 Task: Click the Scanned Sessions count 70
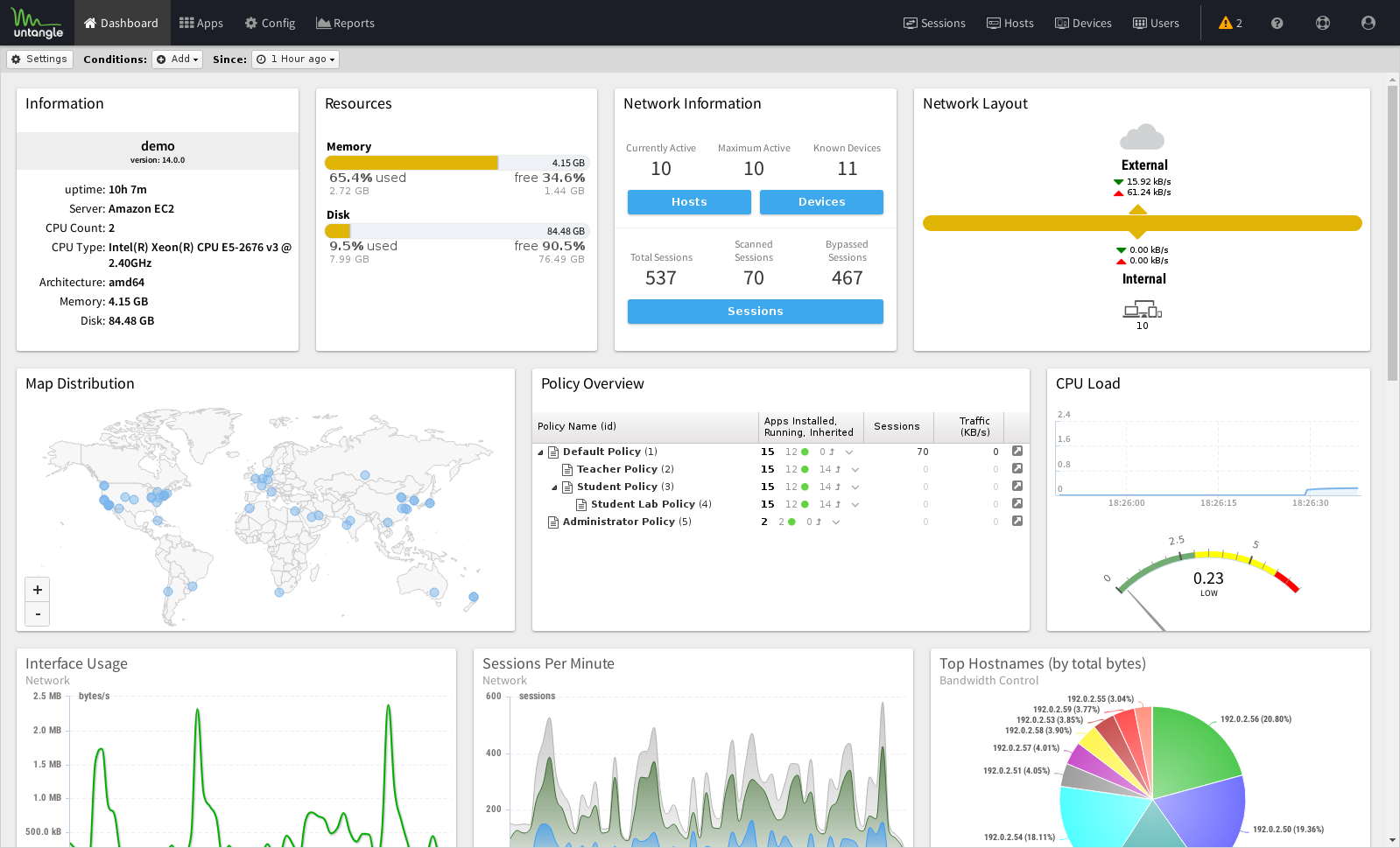point(754,278)
